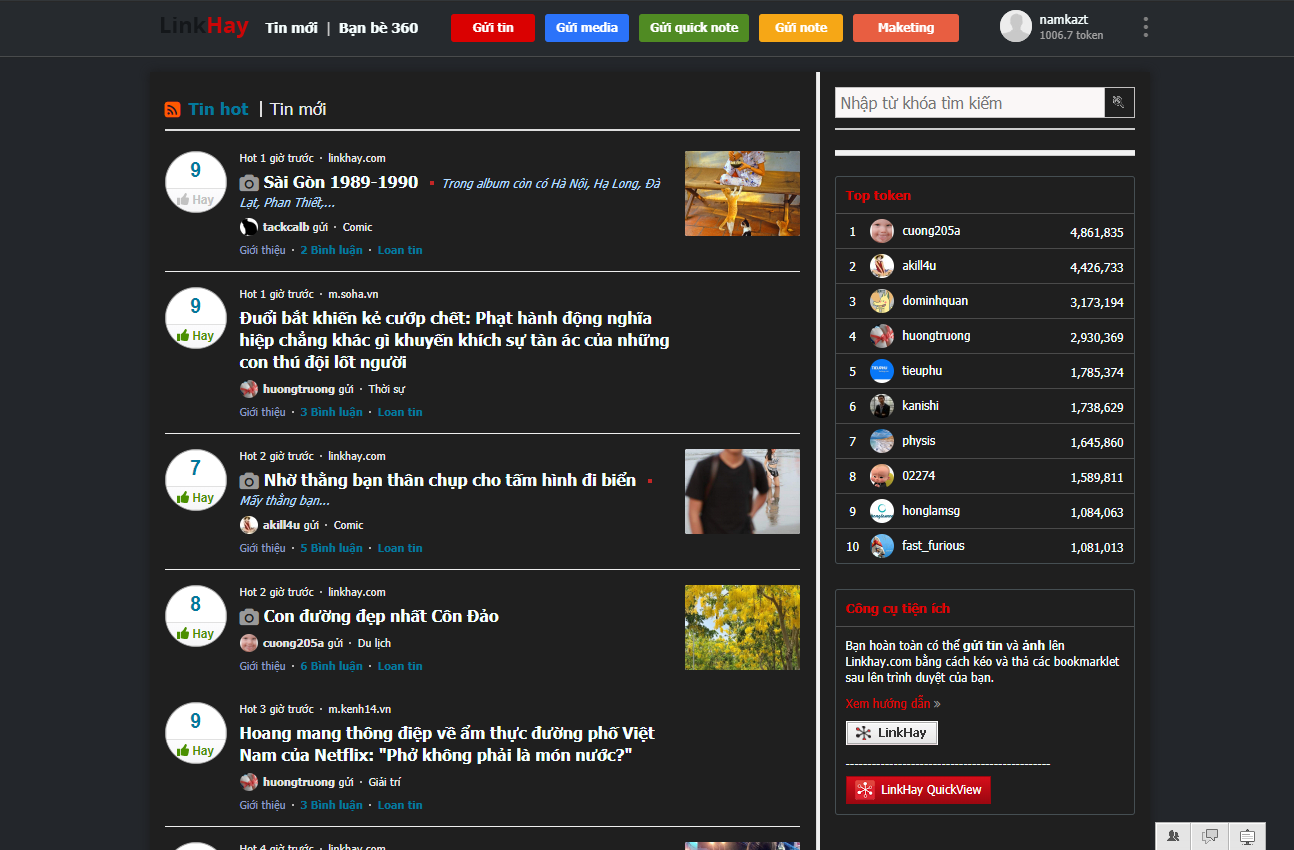Open the Thời sự category tag
Image resolution: width=1294 pixels, height=850 pixels.
point(386,389)
